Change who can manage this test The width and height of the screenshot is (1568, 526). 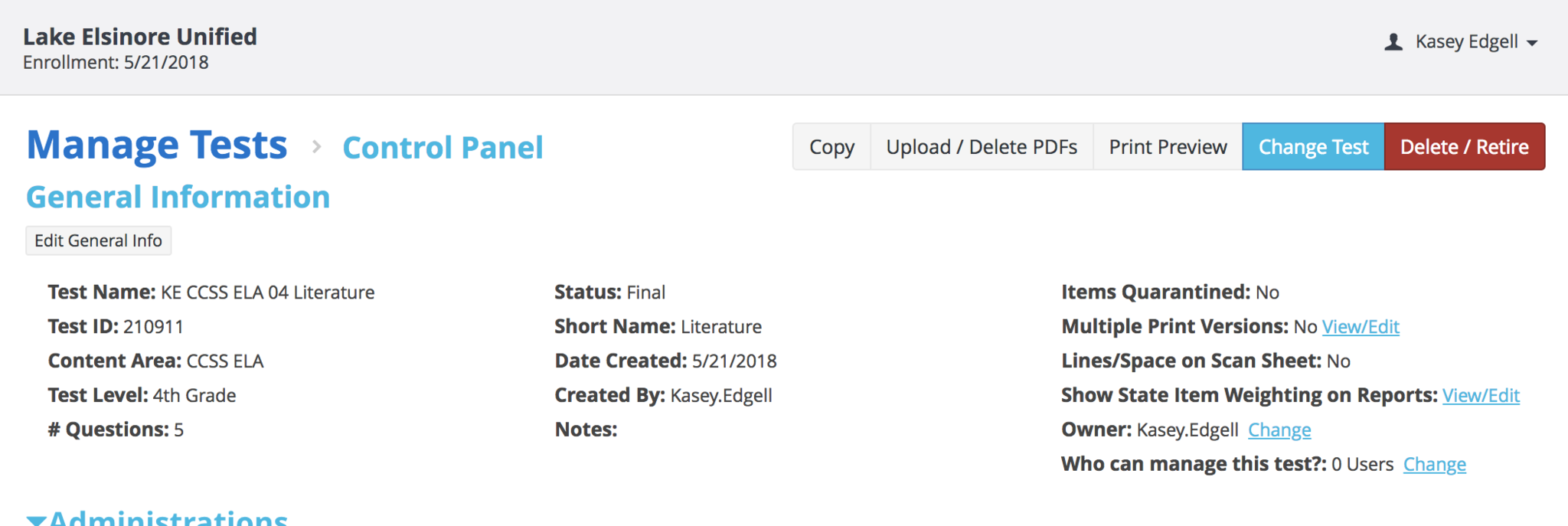pos(1434,465)
